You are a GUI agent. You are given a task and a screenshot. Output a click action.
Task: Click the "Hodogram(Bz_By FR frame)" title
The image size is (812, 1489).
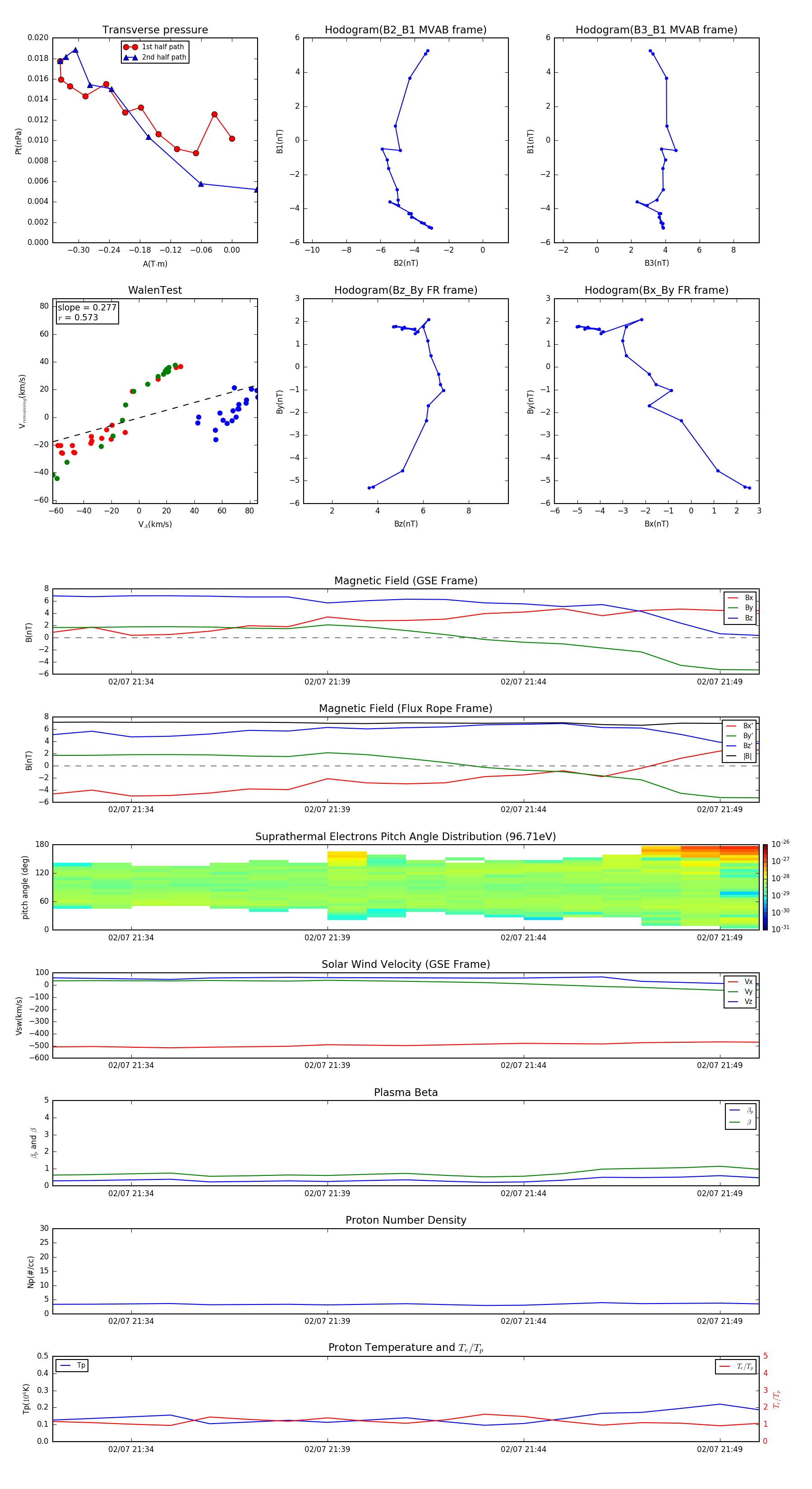406,290
